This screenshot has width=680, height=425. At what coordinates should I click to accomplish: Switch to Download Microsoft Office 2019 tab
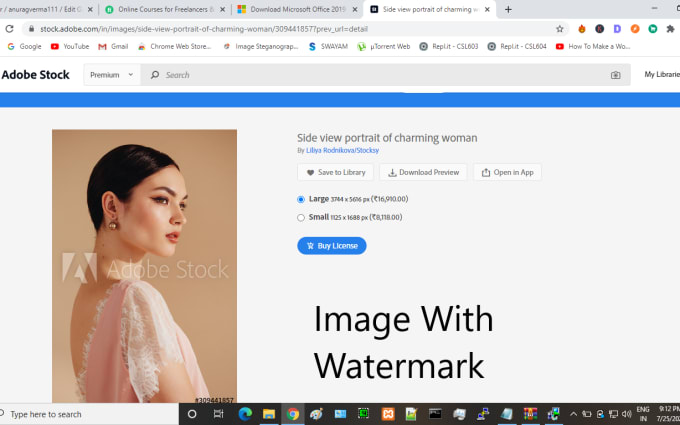pyautogui.click(x=298, y=10)
